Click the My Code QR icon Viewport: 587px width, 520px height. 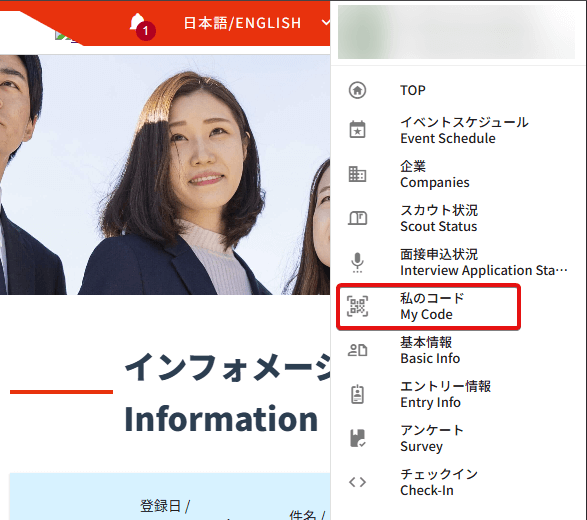(358, 306)
